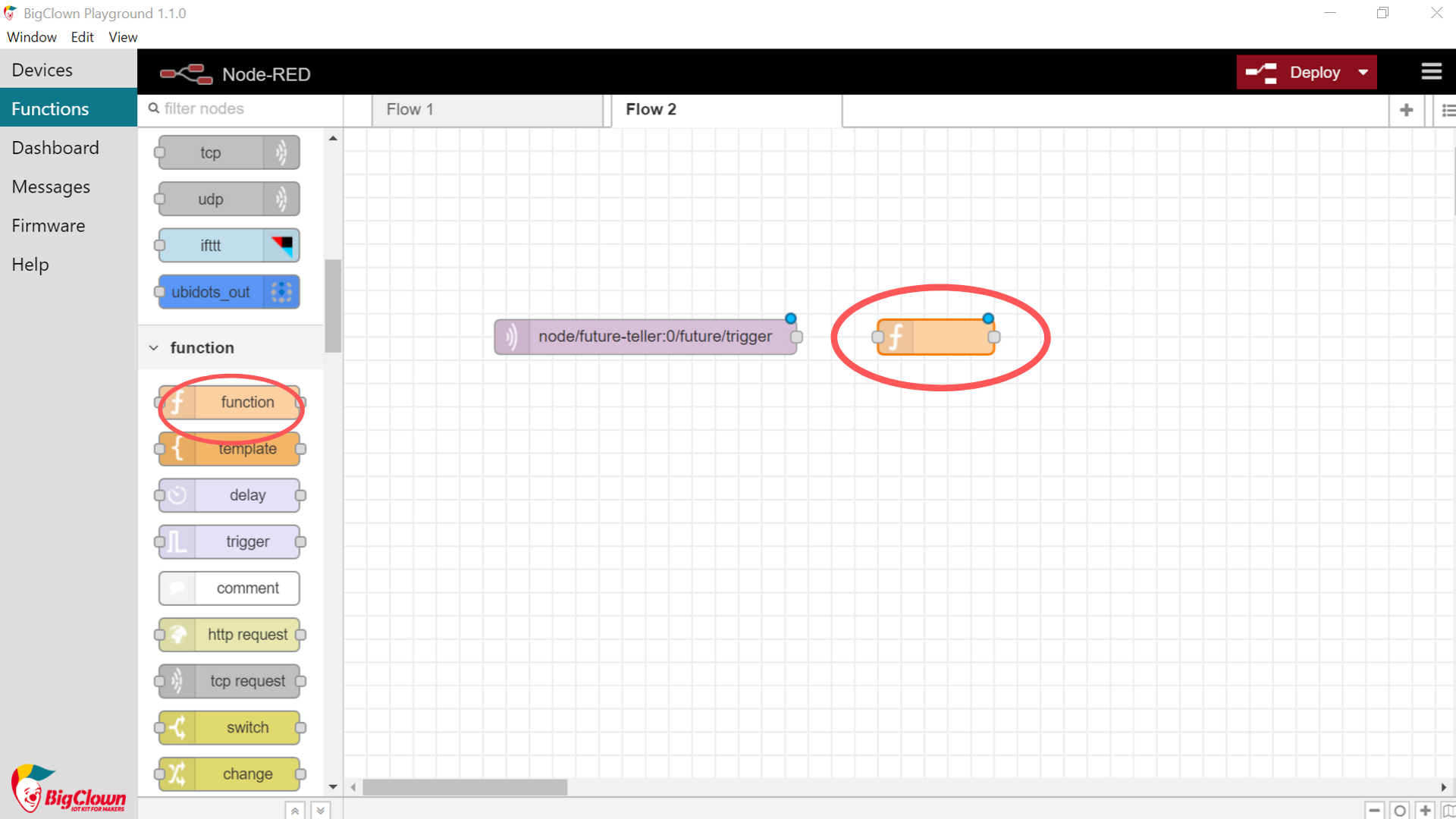Open the View menu
The height and width of the screenshot is (819, 1456).
tap(123, 37)
